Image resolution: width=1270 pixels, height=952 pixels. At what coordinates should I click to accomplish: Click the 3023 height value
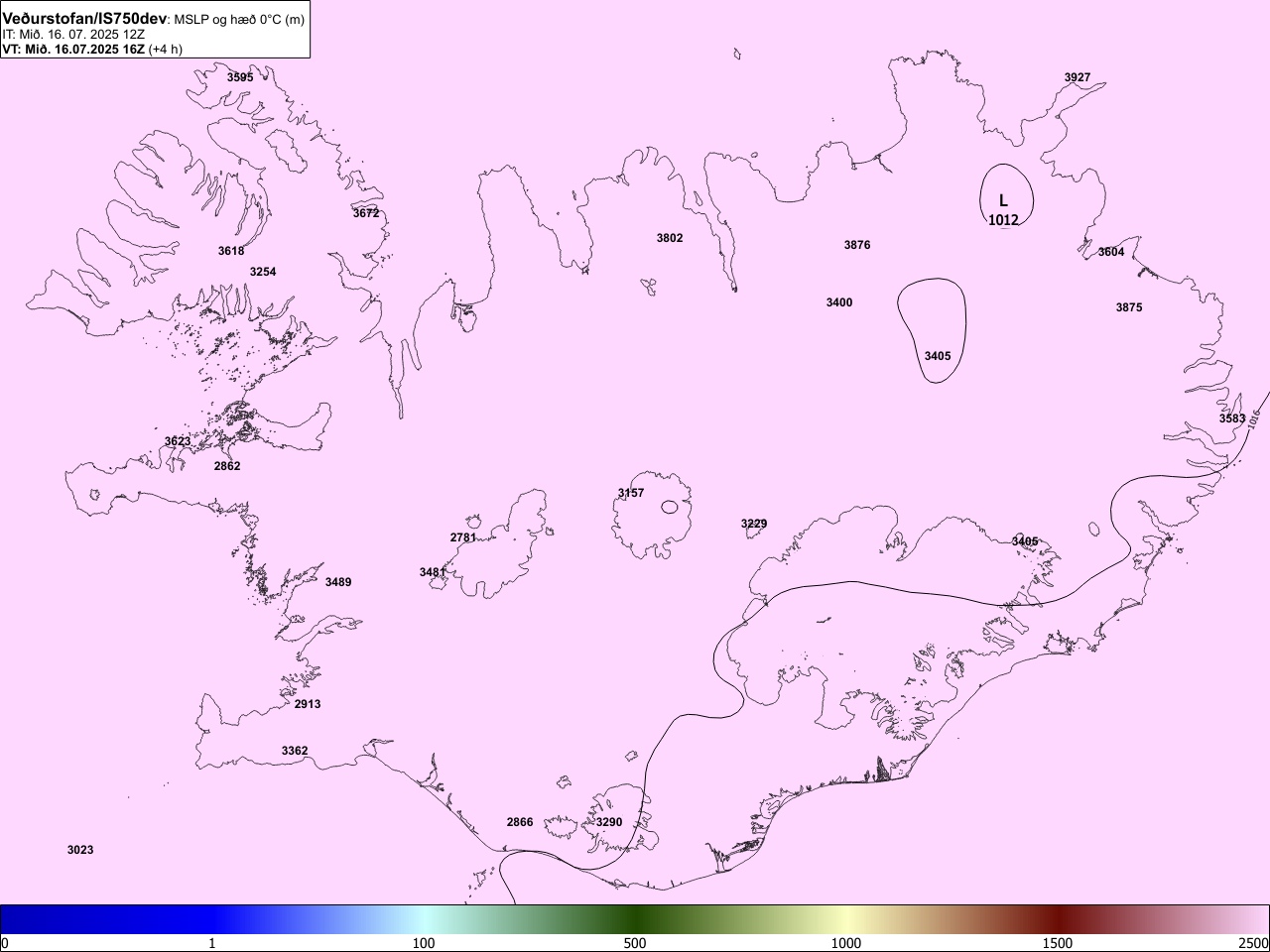[x=80, y=850]
